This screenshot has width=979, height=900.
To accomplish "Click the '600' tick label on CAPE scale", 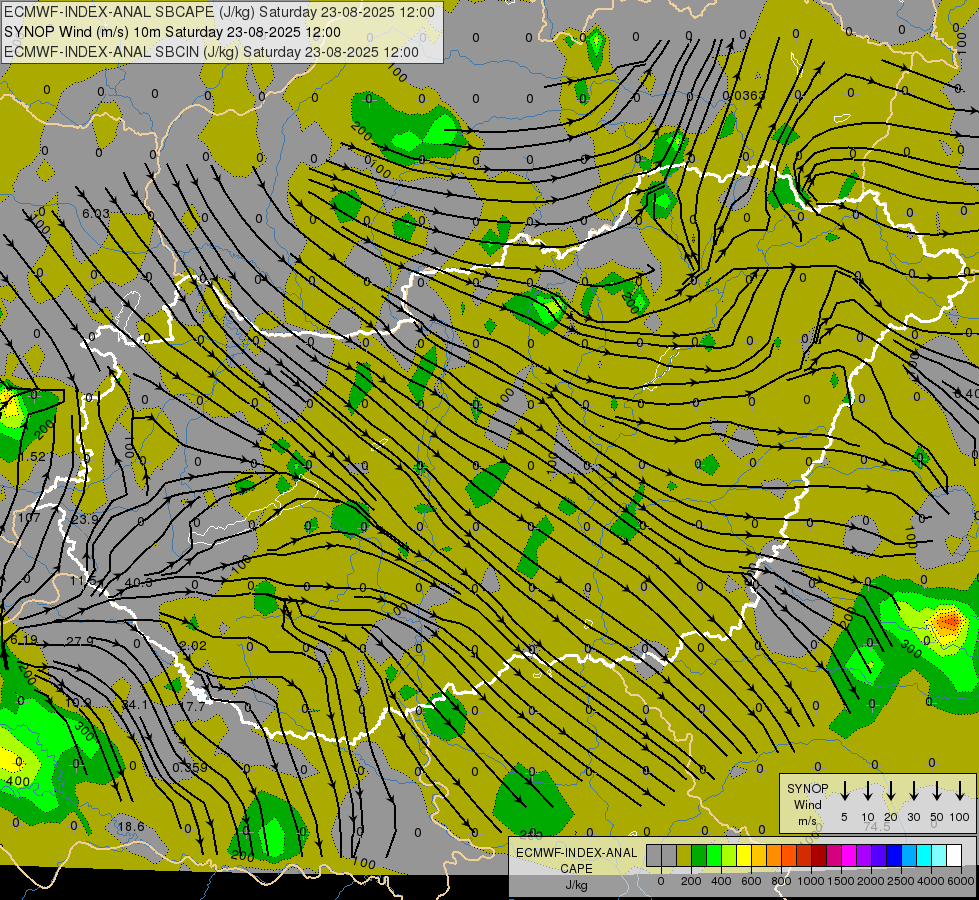I will coord(751,881).
